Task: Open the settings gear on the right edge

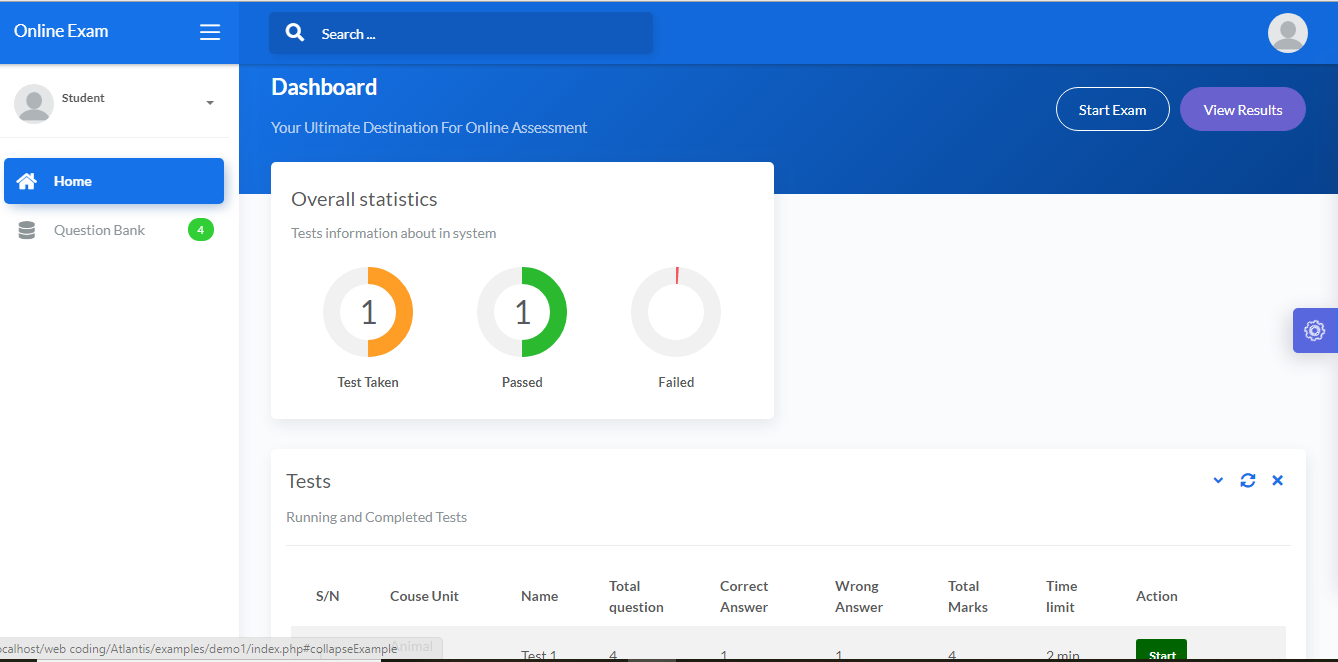Action: click(x=1314, y=330)
